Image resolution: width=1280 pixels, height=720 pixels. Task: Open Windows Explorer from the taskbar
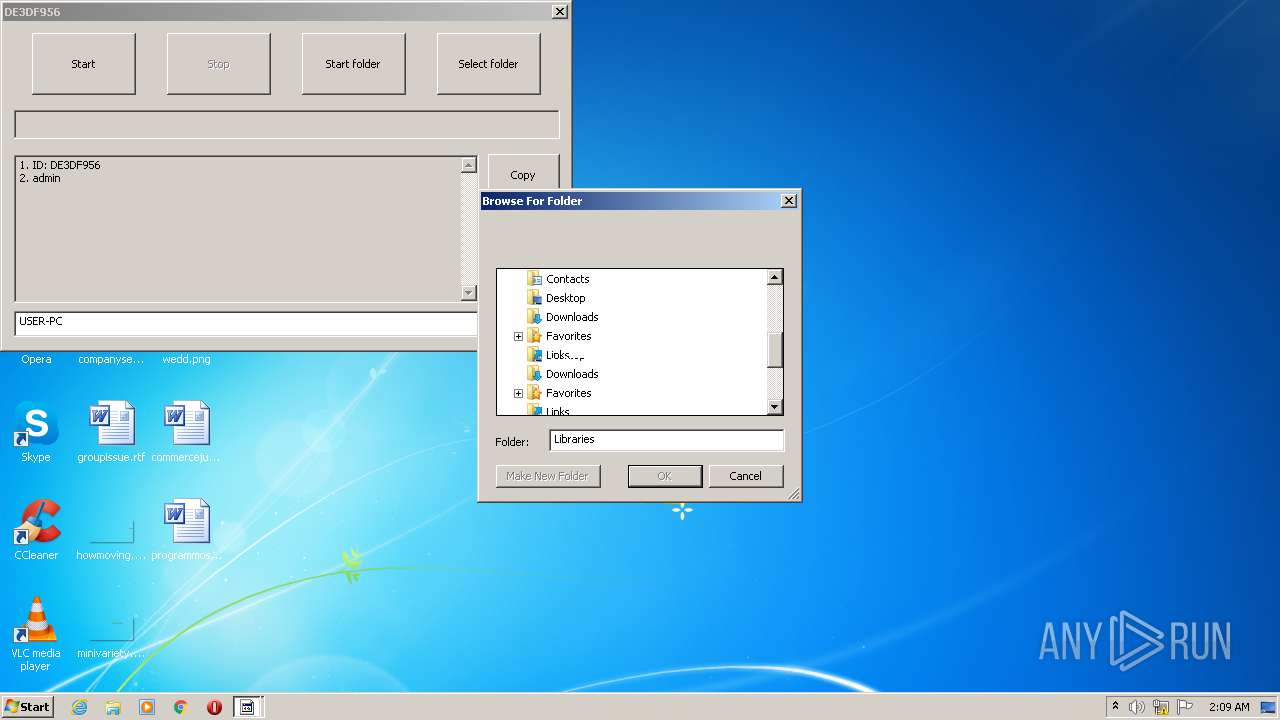[113, 707]
